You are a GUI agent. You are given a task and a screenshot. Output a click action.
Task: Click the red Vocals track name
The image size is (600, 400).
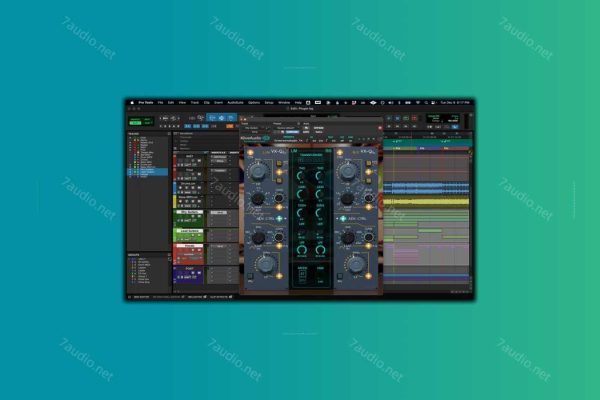coord(189,246)
